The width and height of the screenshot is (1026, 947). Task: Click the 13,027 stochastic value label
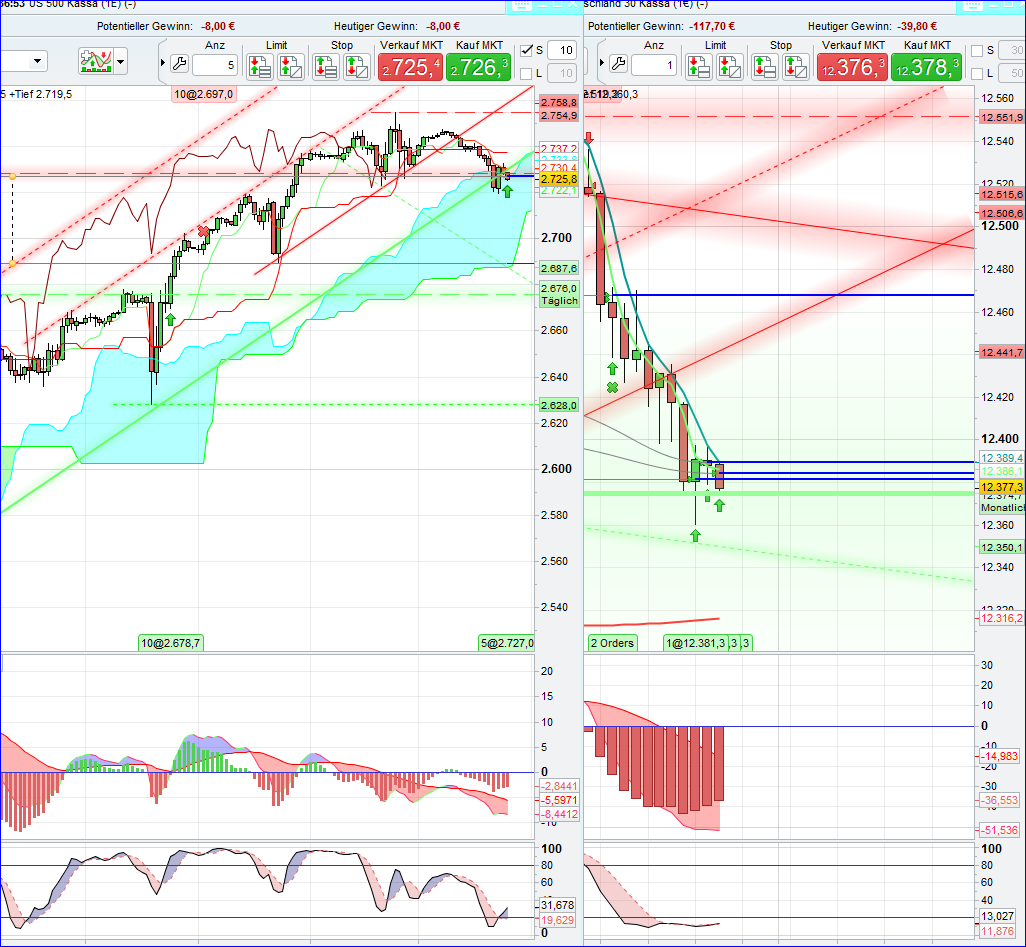tap(997, 916)
